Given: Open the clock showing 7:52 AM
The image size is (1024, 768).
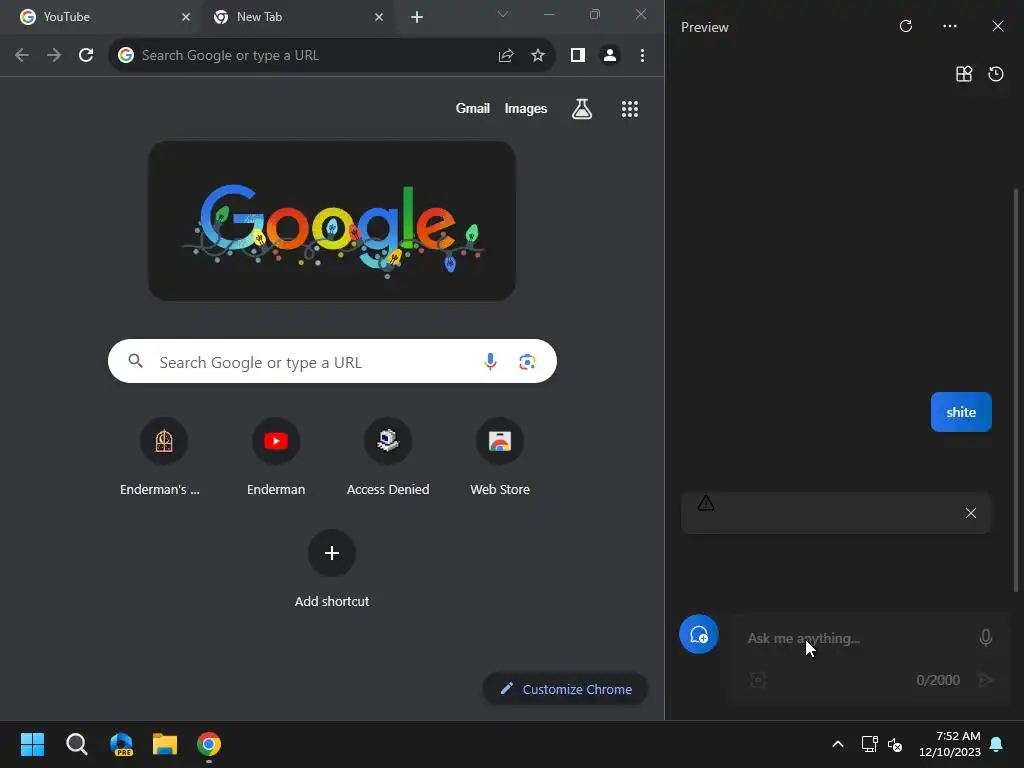Looking at the screenshot, I should click(950, 744).
